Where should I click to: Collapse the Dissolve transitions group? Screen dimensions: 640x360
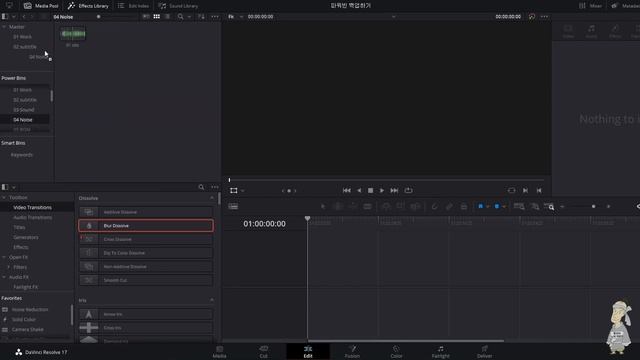click(212, 198)
